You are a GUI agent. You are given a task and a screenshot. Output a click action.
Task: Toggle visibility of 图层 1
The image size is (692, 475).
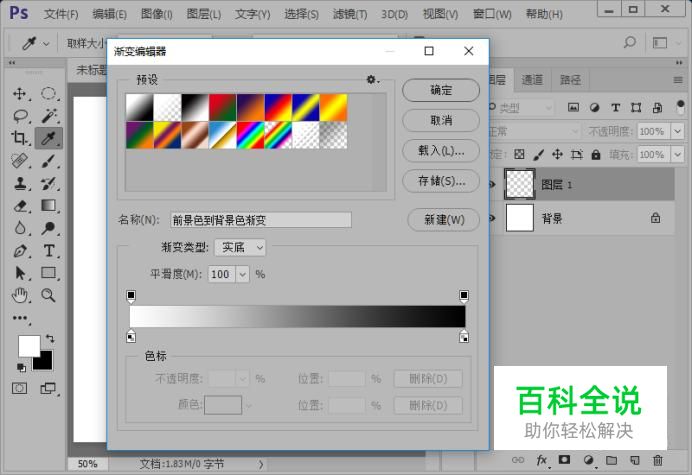[x=491, y=185]
